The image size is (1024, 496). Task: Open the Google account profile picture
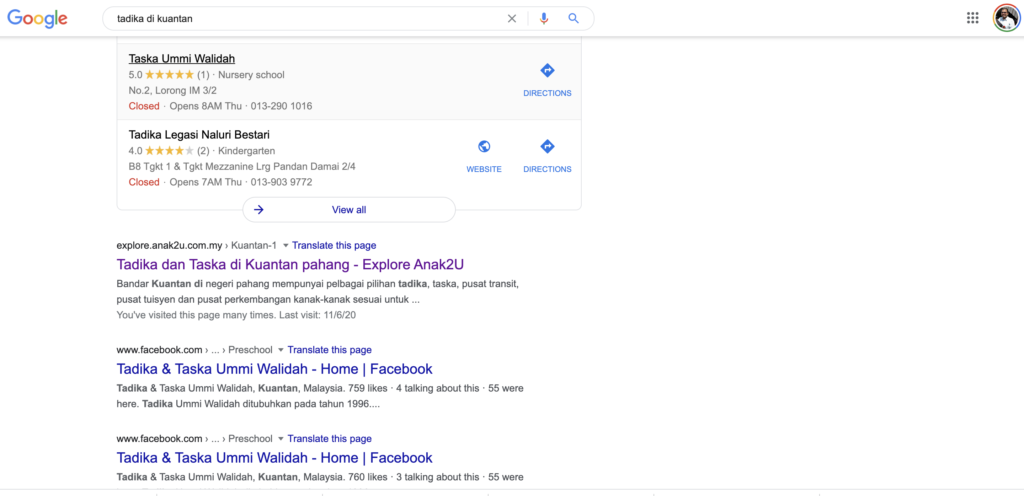pyautogui.click(x=1006, y=18)
